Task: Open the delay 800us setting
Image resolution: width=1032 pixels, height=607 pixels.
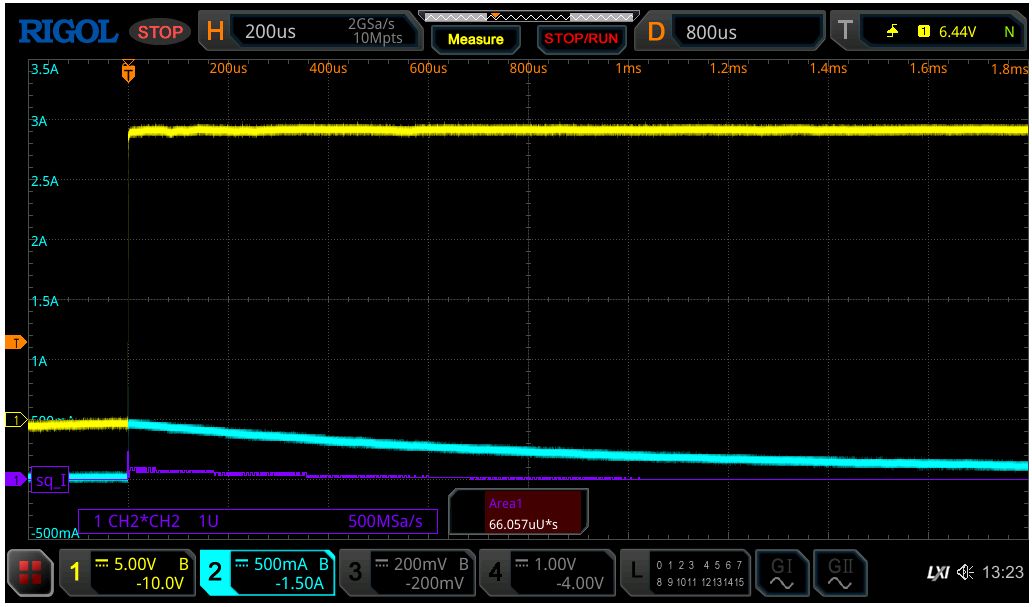Action: [732, 32]
